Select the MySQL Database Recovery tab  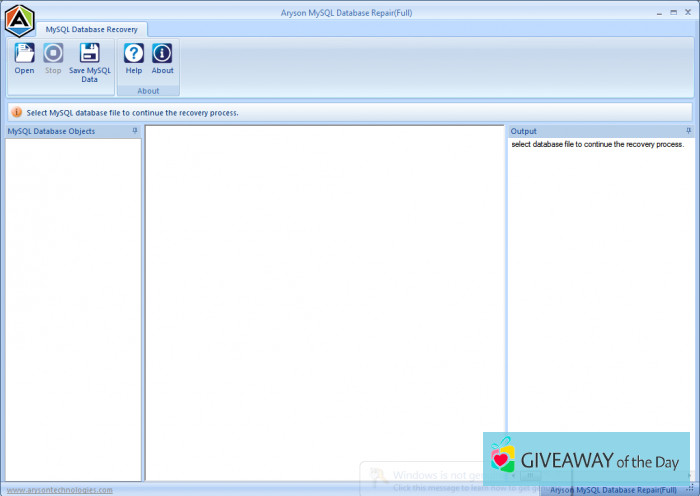pyautogui.click(x=91, y=29)
